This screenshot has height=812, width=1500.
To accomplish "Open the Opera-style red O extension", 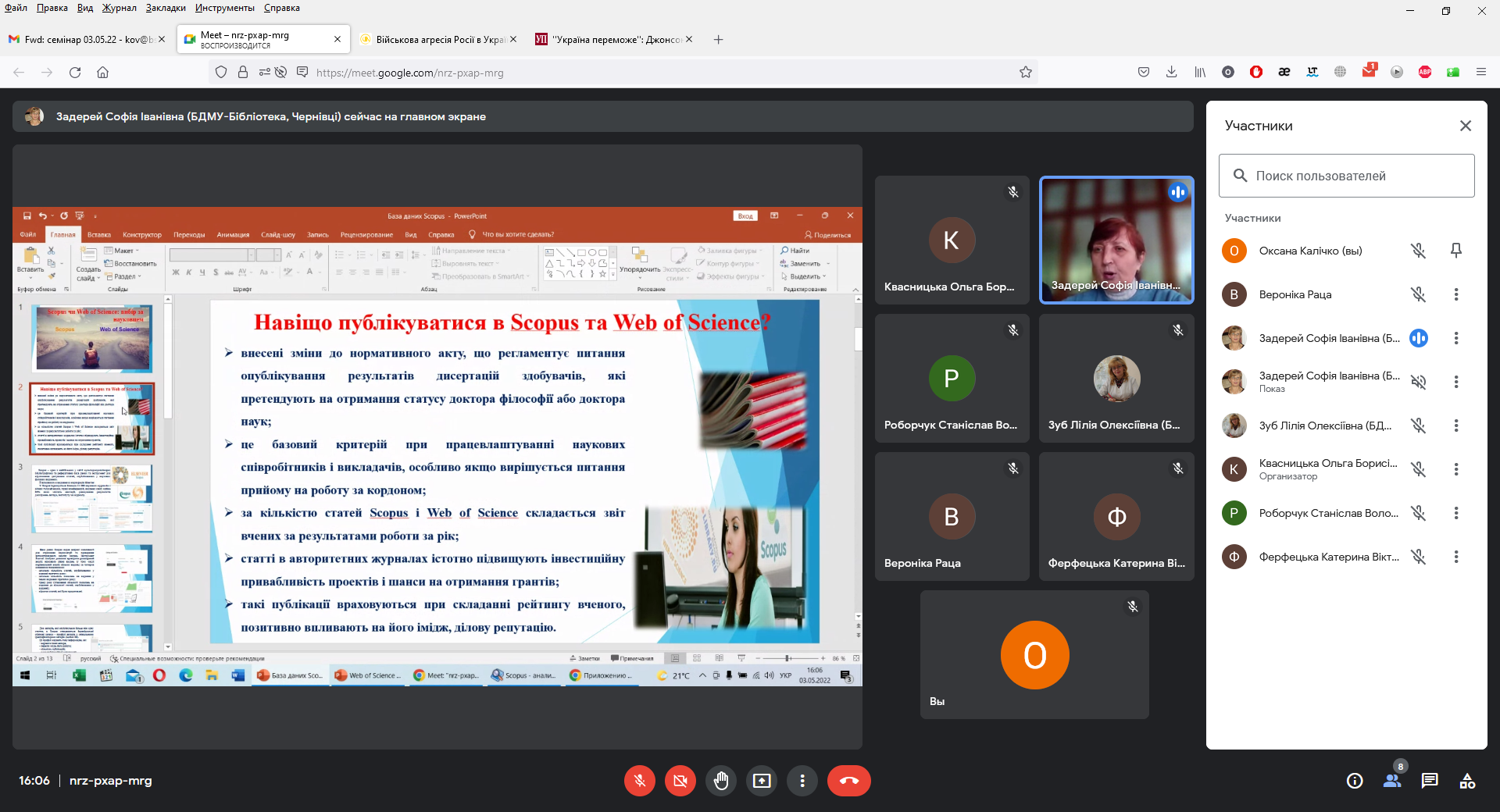I will pyautogui.click(x=1256, y=72).
